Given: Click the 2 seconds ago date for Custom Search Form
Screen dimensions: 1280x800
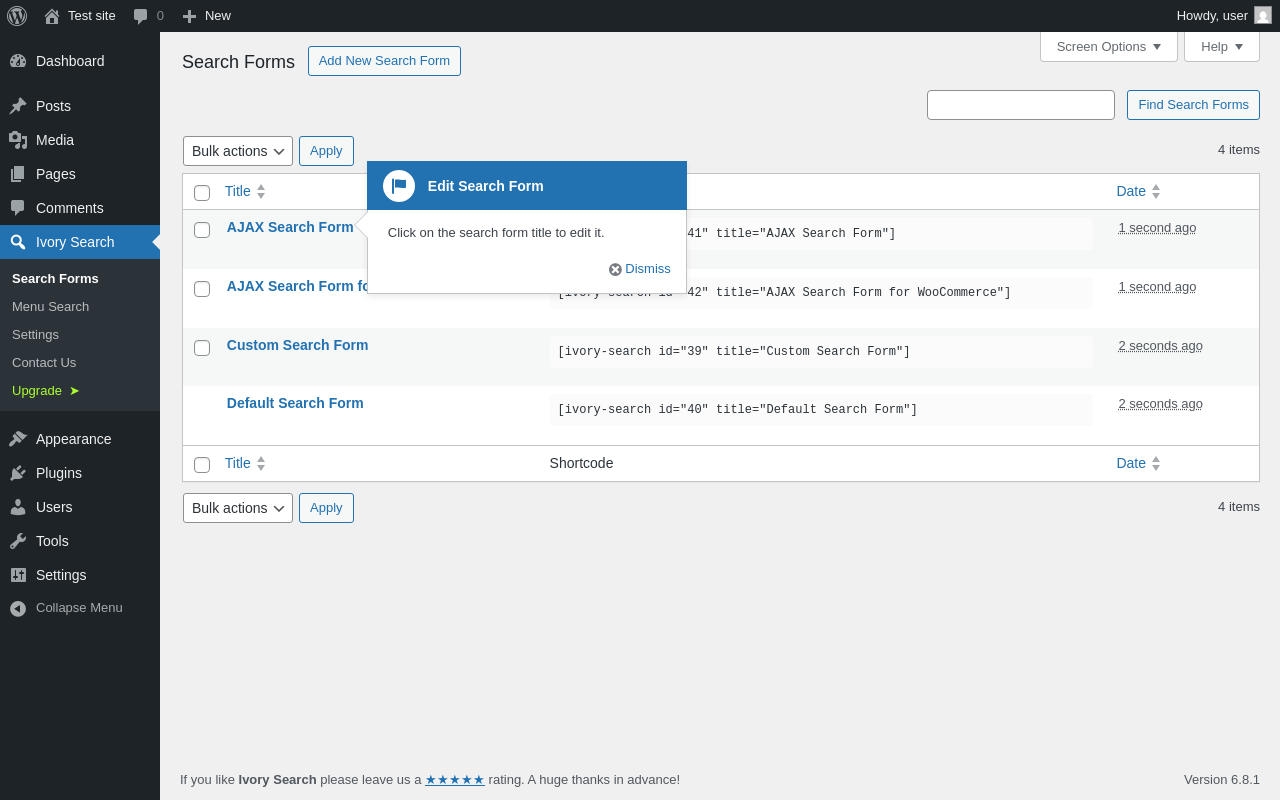Looking at the screenshot, I should click(1160, 345).
